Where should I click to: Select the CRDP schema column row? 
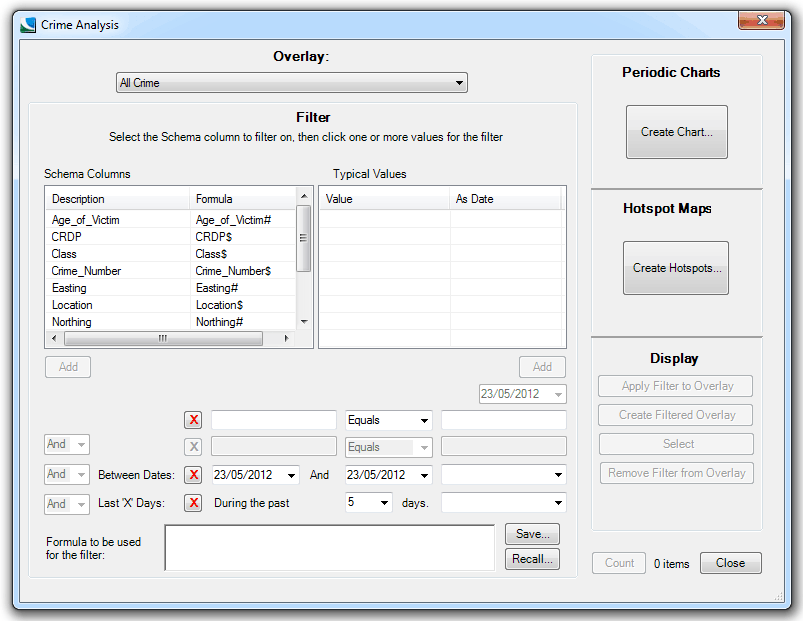point(171,237)
